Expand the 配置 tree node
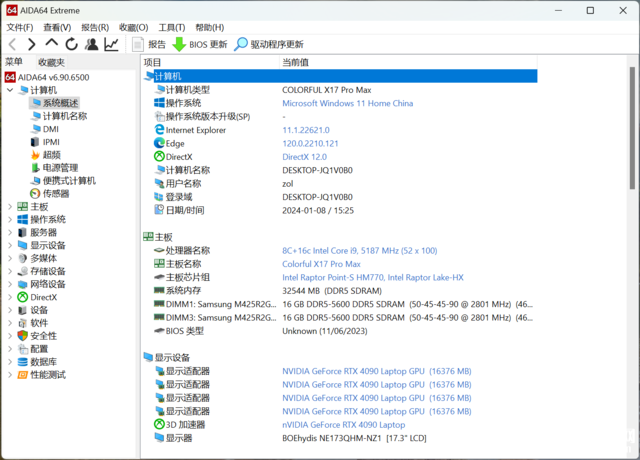Viewport: 640px width, 460px height. pos(10,349)
